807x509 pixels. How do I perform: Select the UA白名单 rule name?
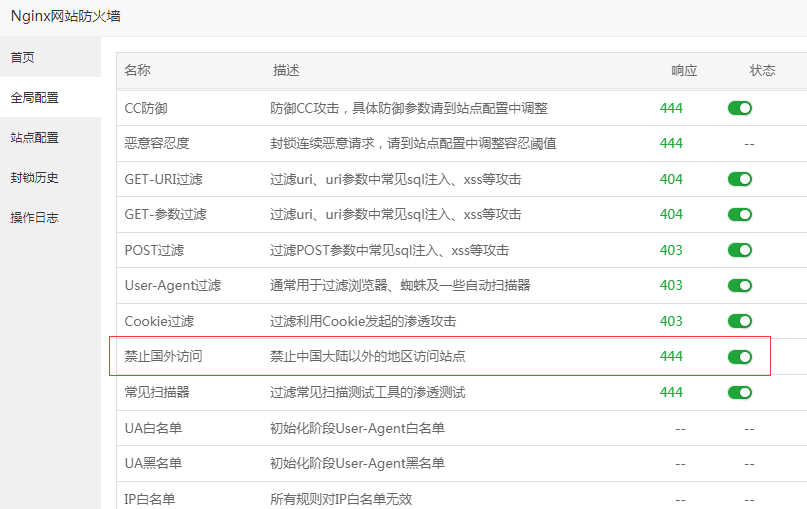(x=153, y=428)
